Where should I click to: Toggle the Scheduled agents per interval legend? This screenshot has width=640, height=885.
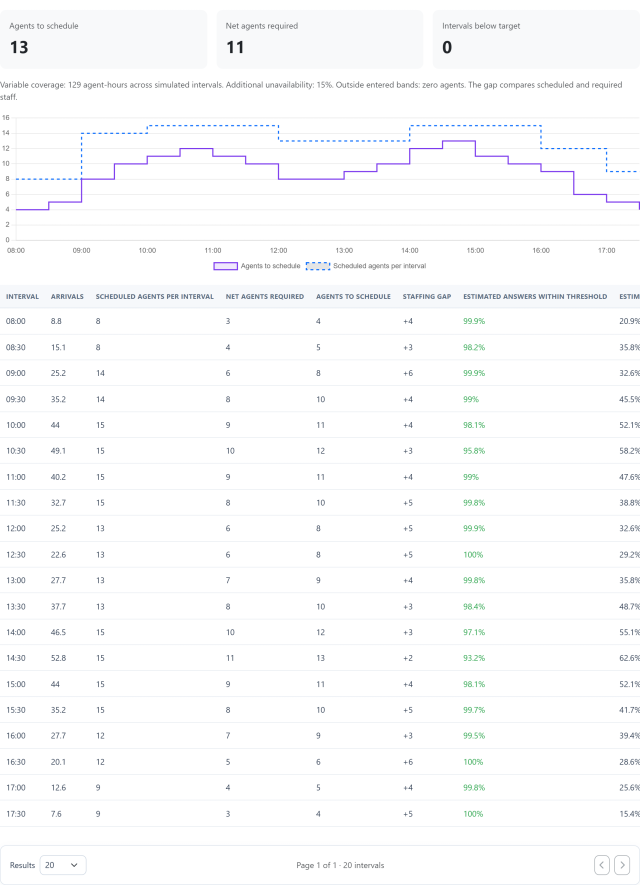point(366,266)
